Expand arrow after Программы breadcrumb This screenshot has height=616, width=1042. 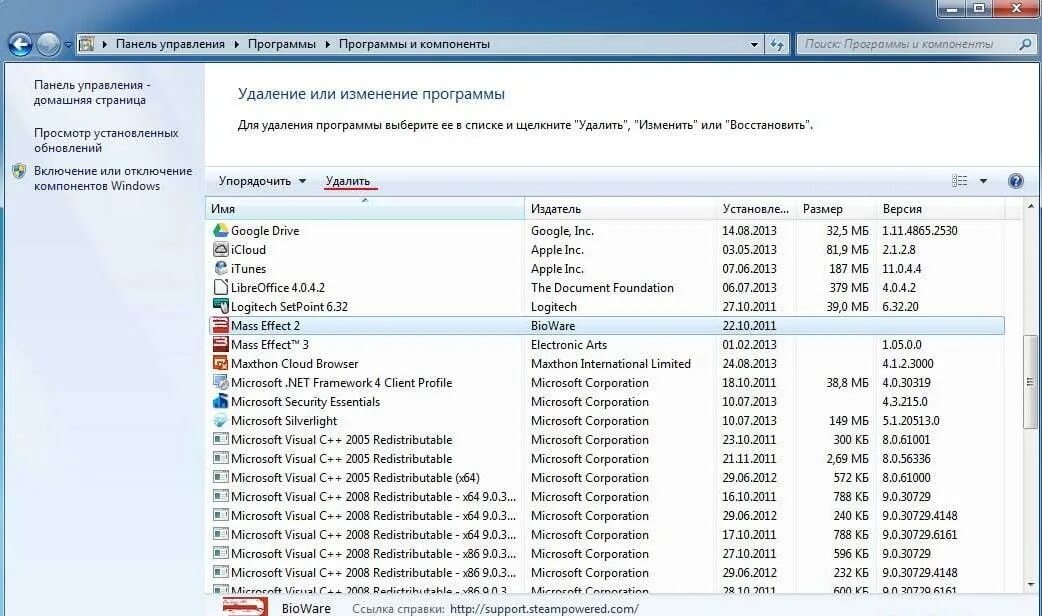point(328,45)
